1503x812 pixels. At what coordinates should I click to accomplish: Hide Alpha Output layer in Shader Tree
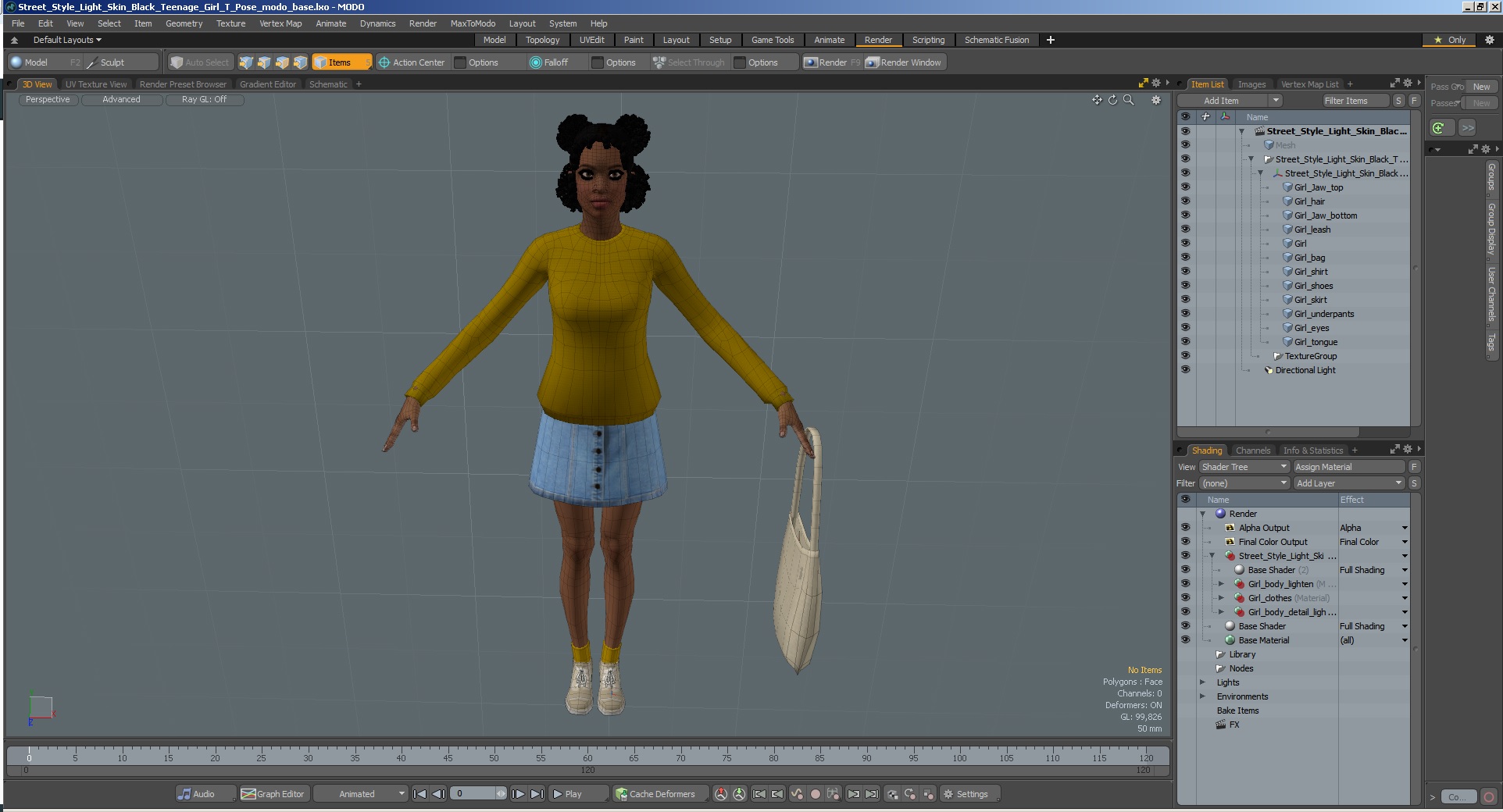(1185, 527)
